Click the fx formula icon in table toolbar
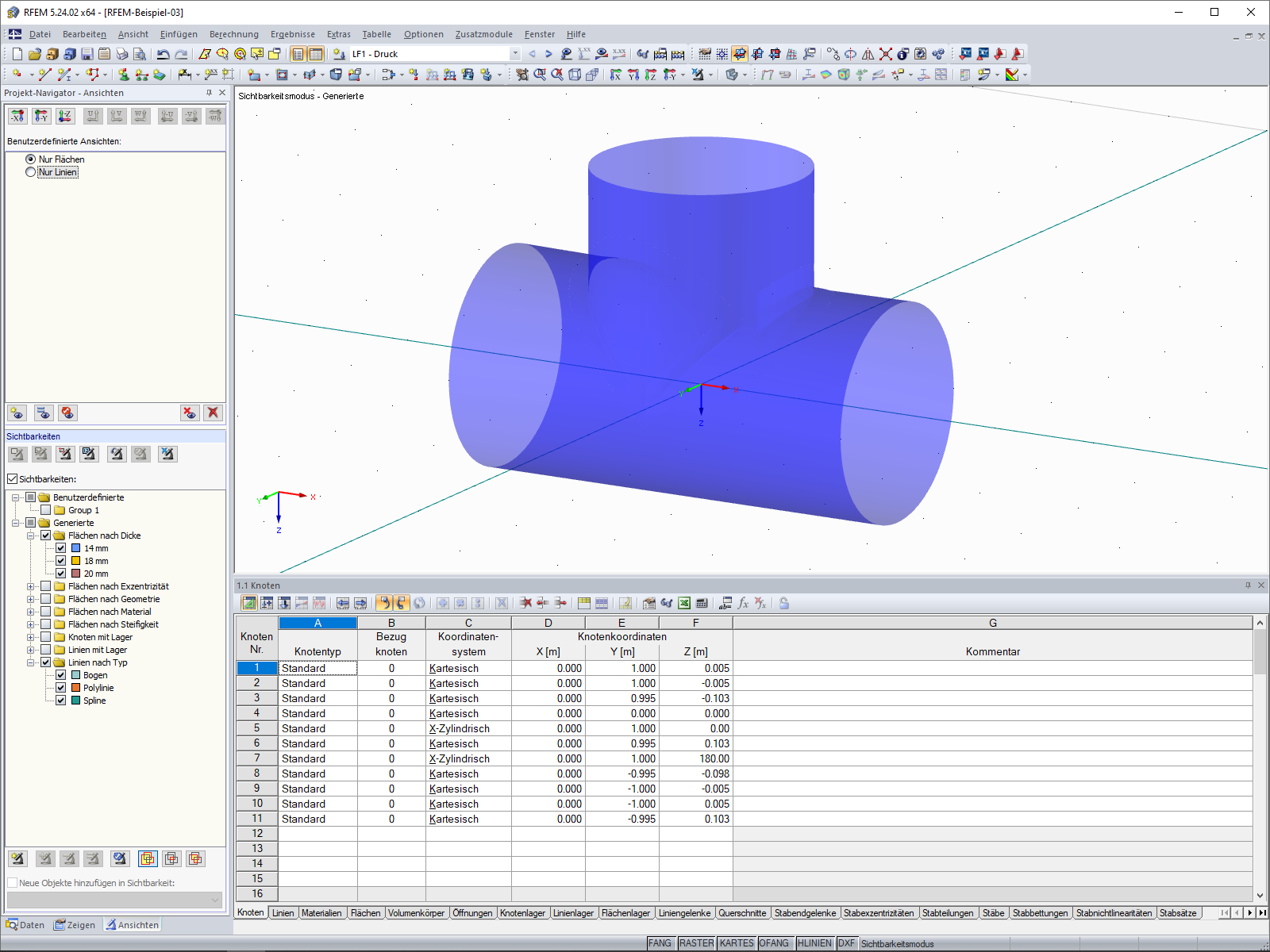Image resolution: width=1270 pixels, height=952 pixels. [743, 603]
